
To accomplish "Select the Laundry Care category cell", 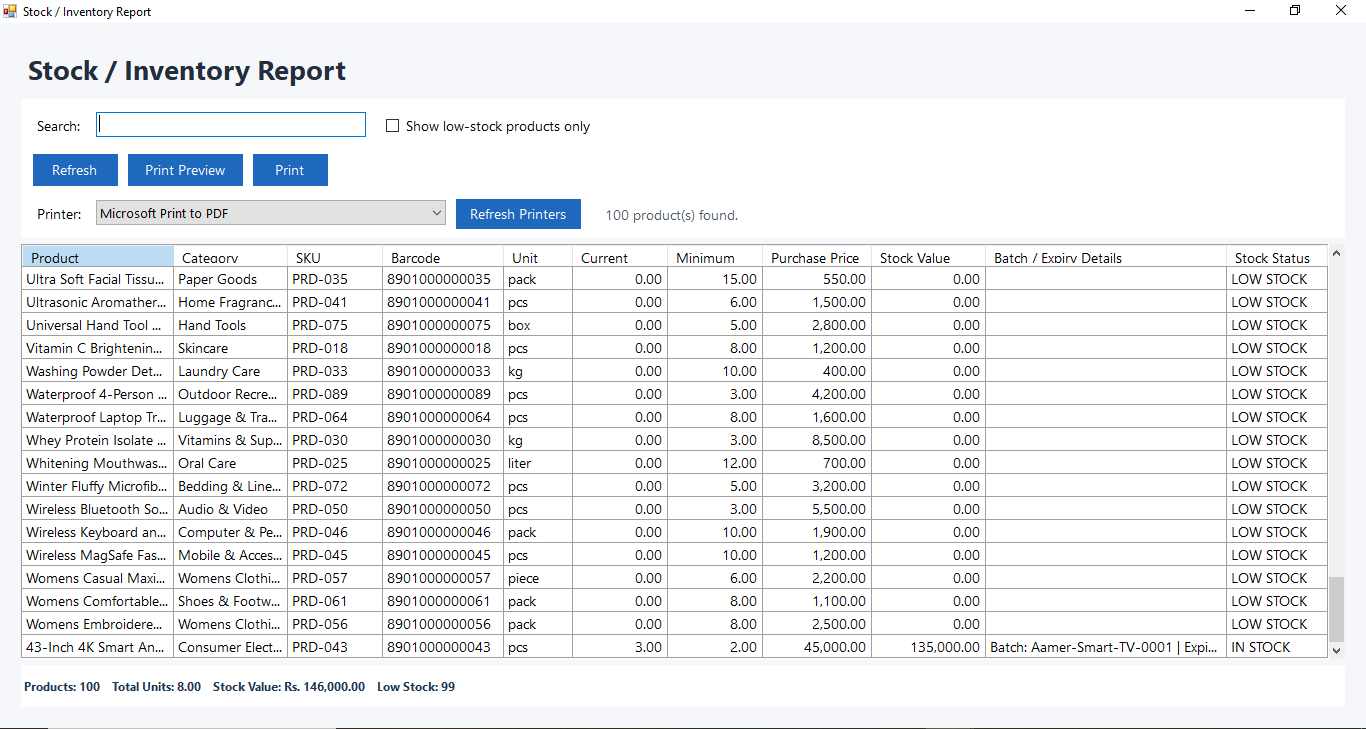I will pyautogui.click(x=231, y=371).
